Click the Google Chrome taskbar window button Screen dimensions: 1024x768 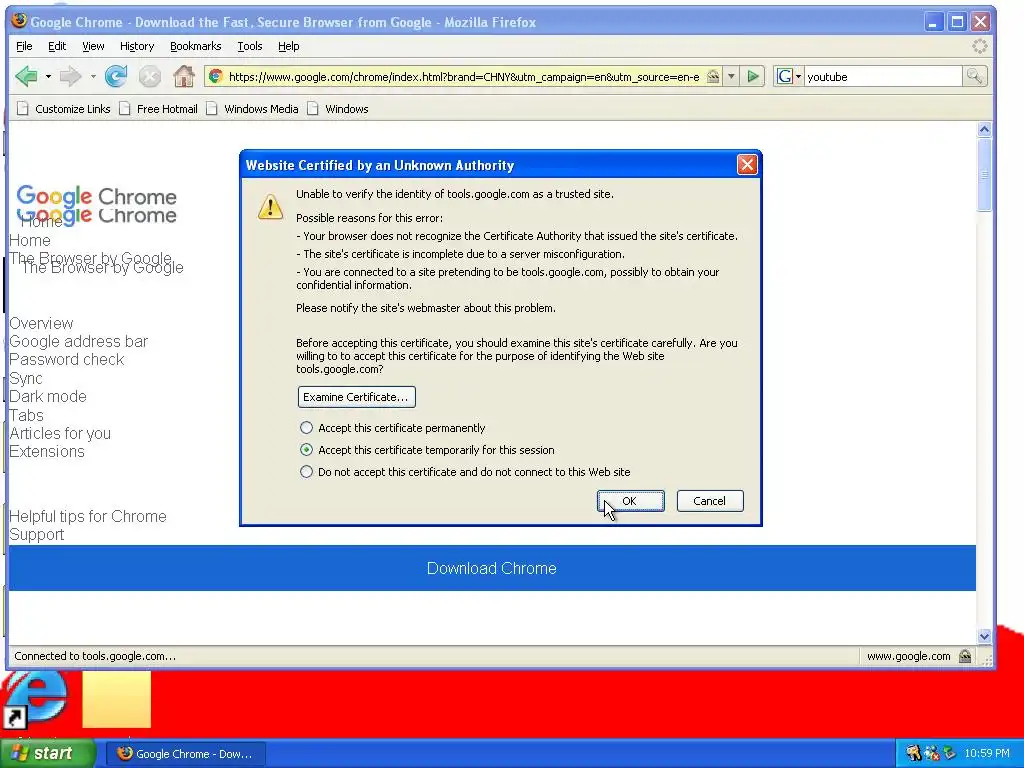point(185,754)
